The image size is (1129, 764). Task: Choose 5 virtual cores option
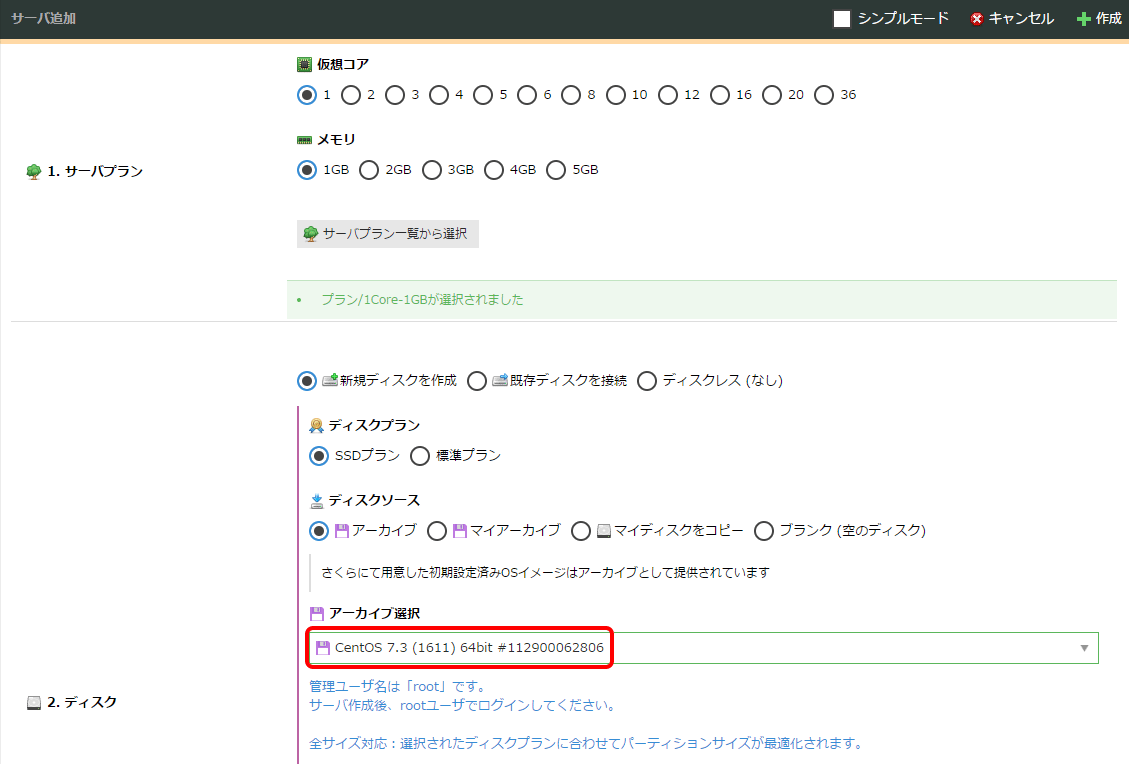pos(483,95)
